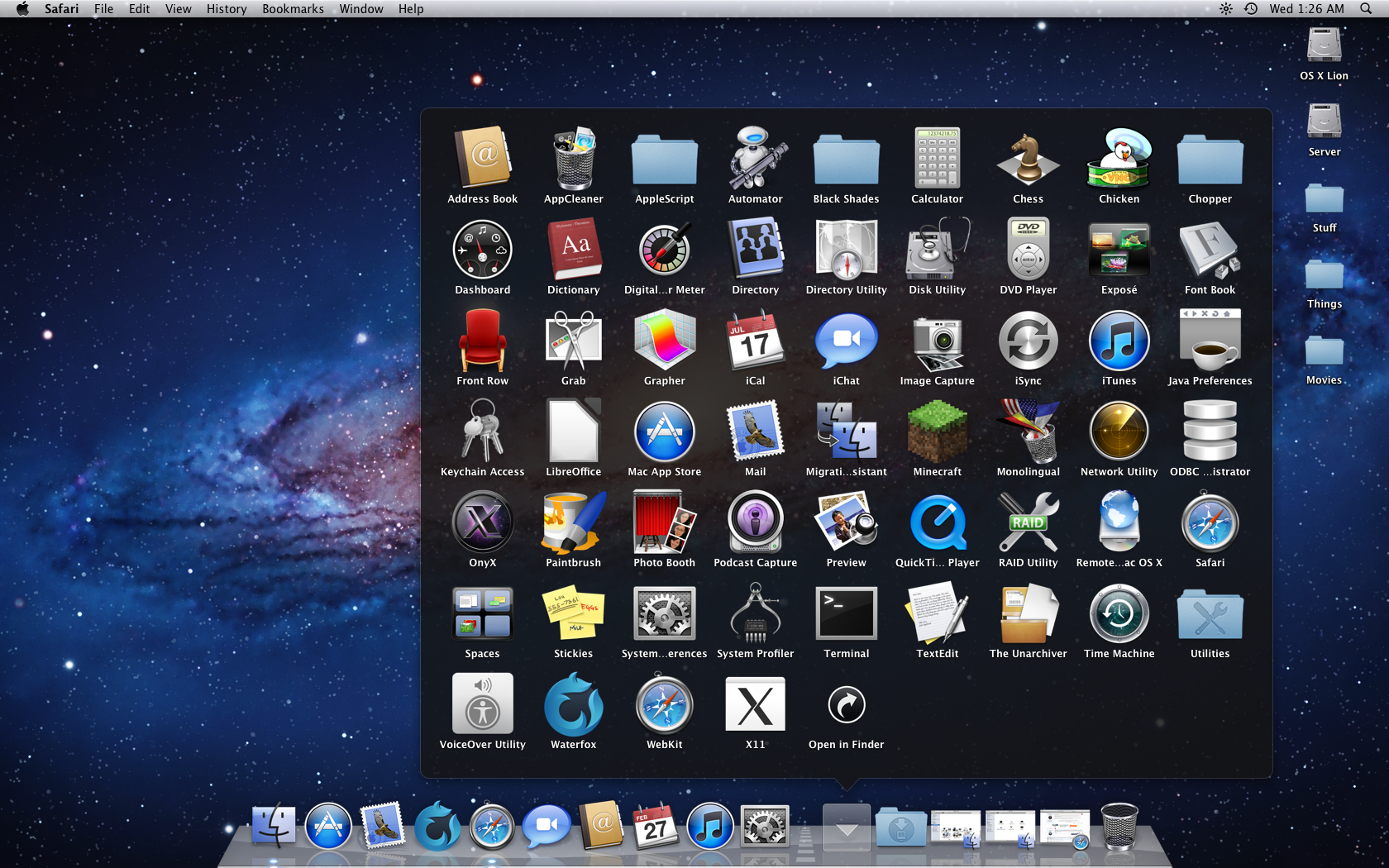Launch Network Utility
Viewport: 1389px width, 868px height.
[x=1119, y=431]
